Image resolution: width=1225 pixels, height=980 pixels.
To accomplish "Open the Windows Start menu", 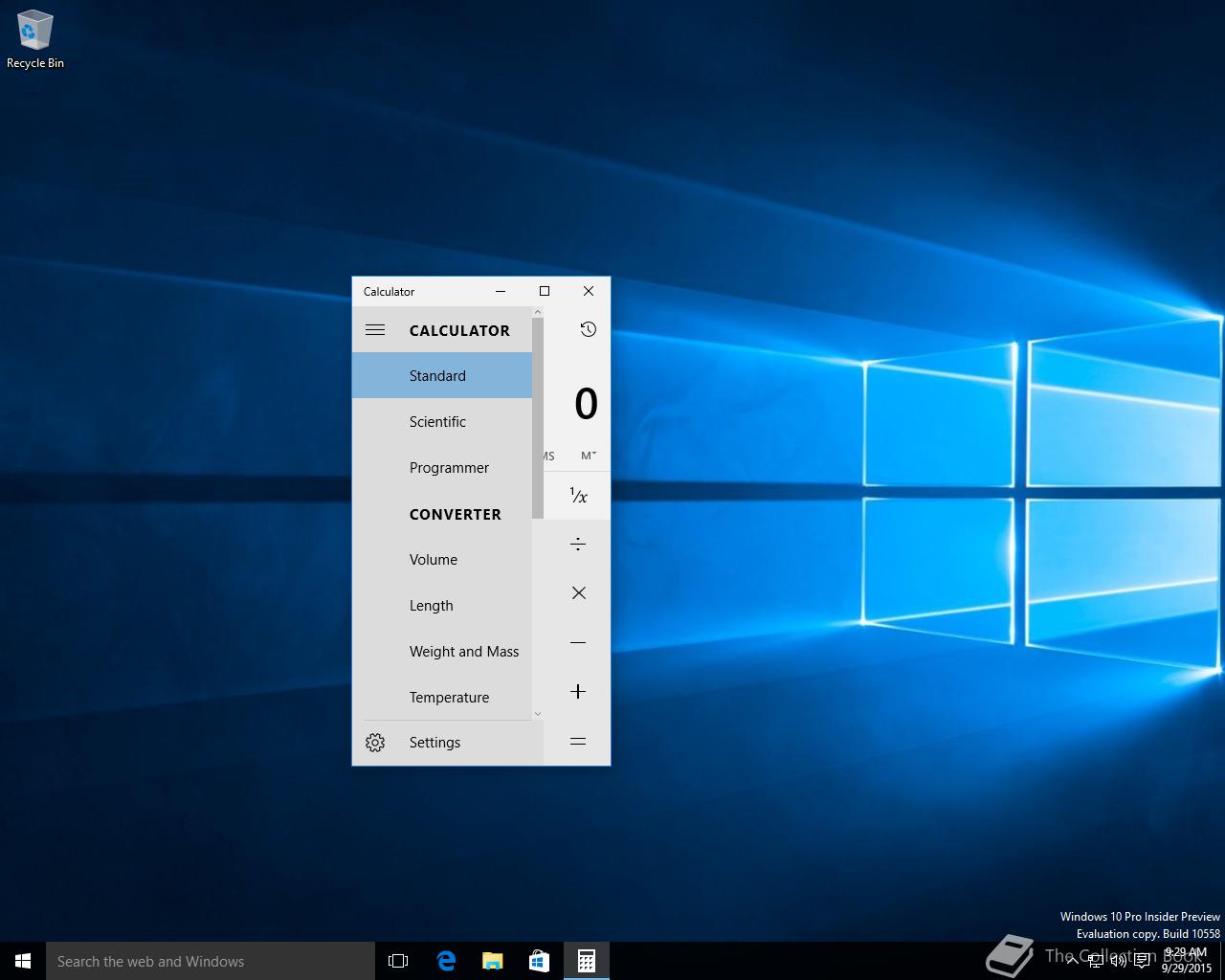I will click(23, 961).
